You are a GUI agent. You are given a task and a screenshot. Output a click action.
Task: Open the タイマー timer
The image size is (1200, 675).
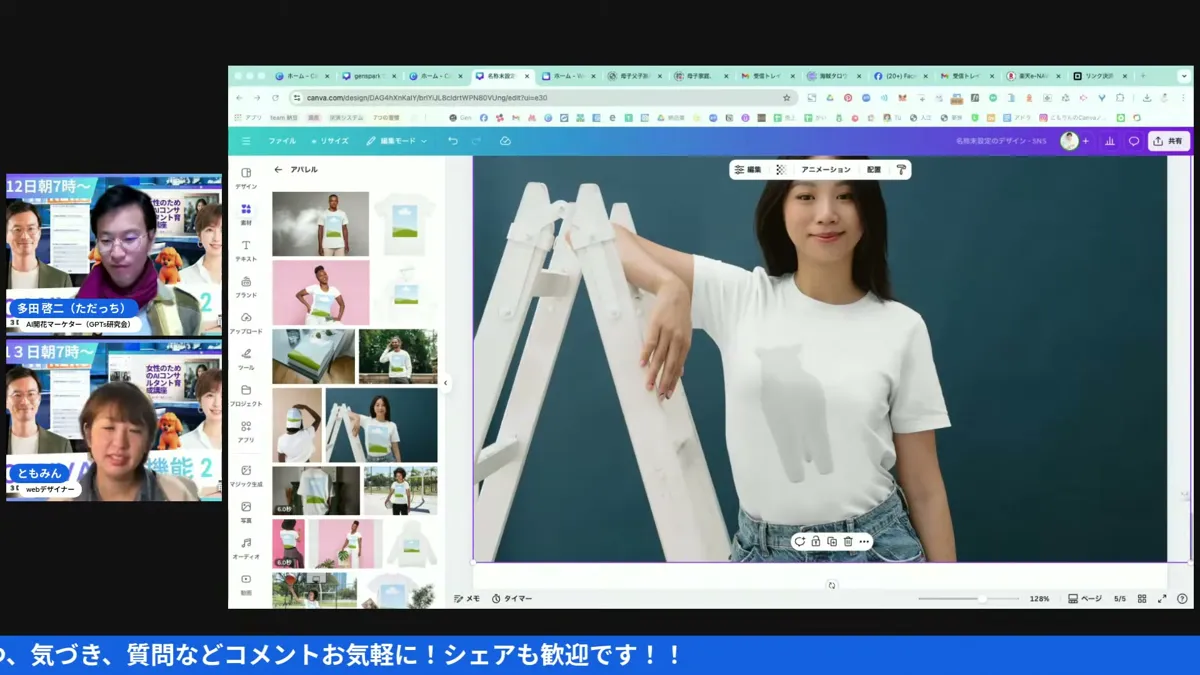(512, 599)
